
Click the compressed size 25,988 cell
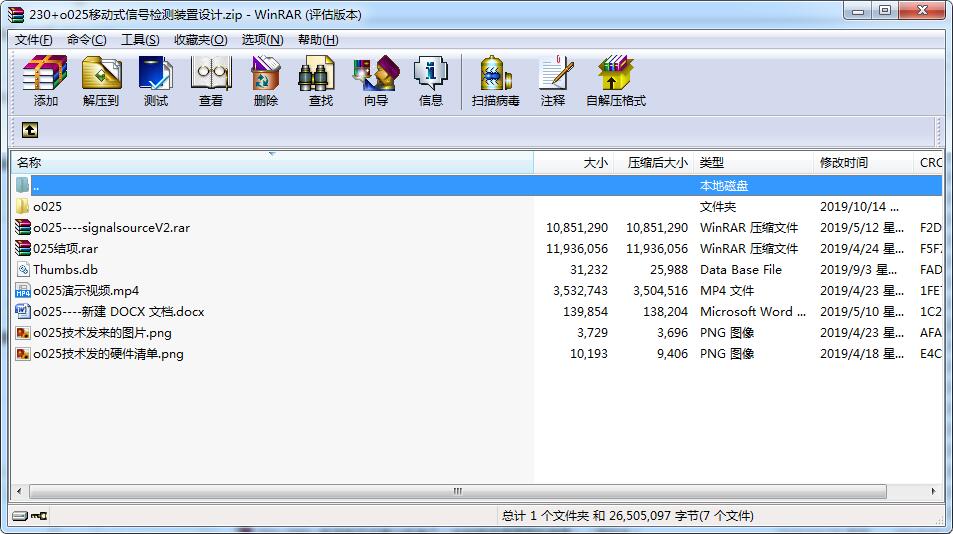click(669, 269)
